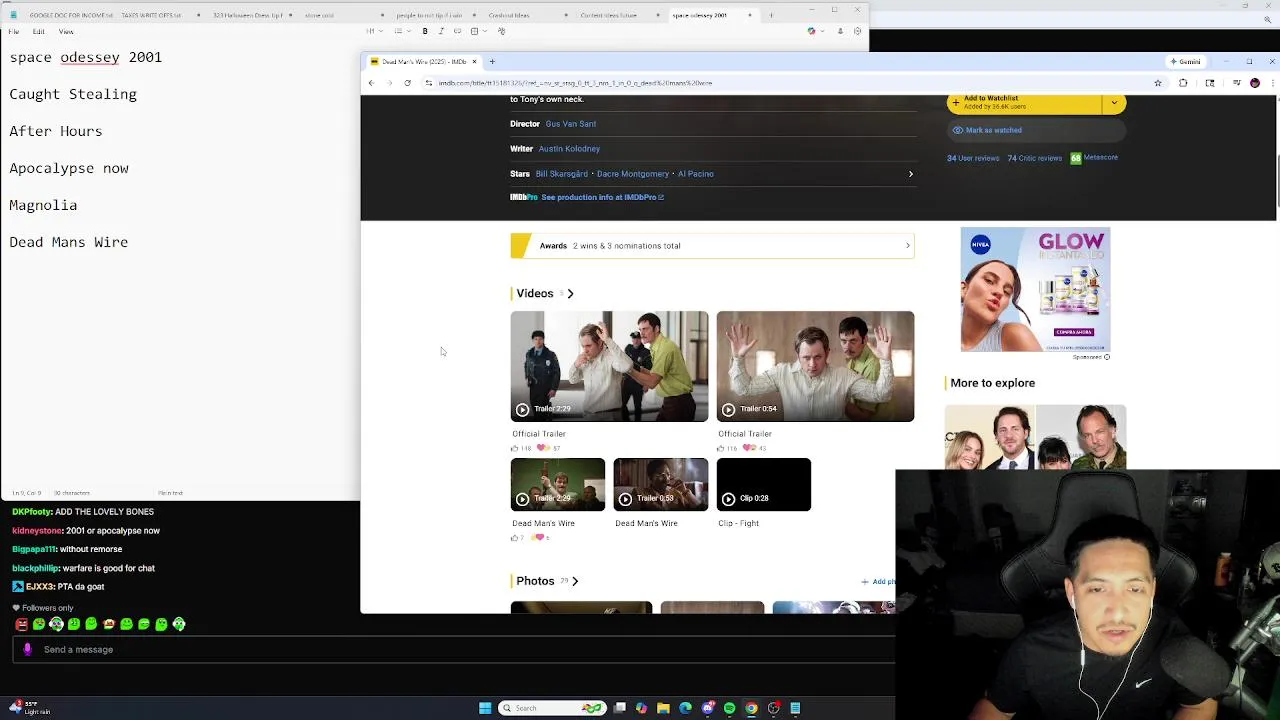Open the Notepad View menu

point(66,31)
